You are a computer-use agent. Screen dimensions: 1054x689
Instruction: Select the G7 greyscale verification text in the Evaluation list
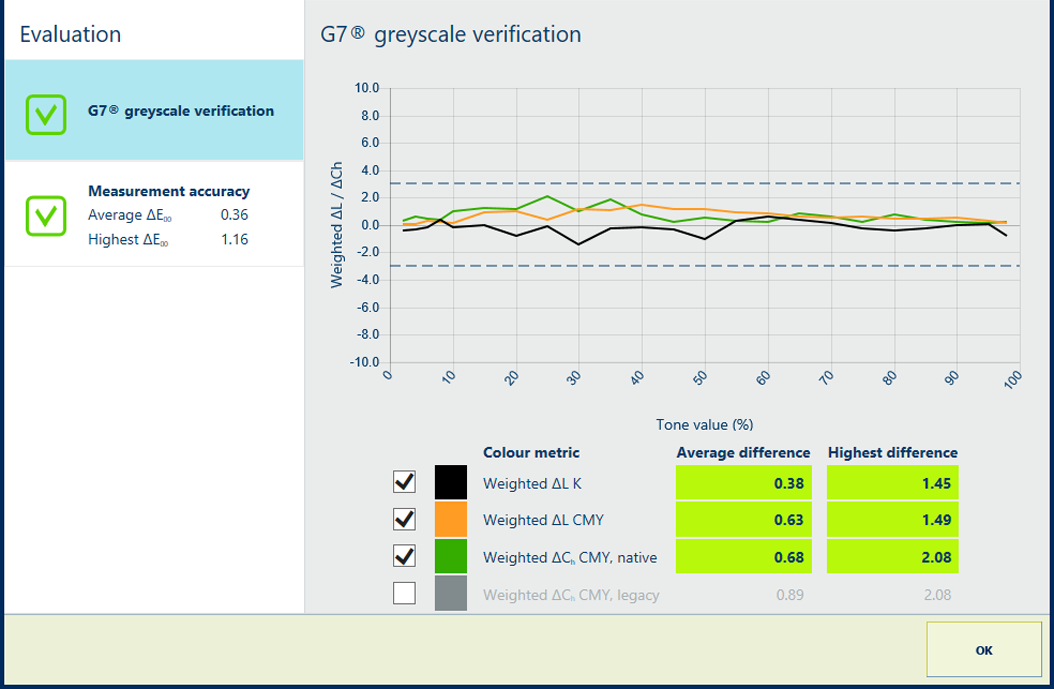point(180,111)
